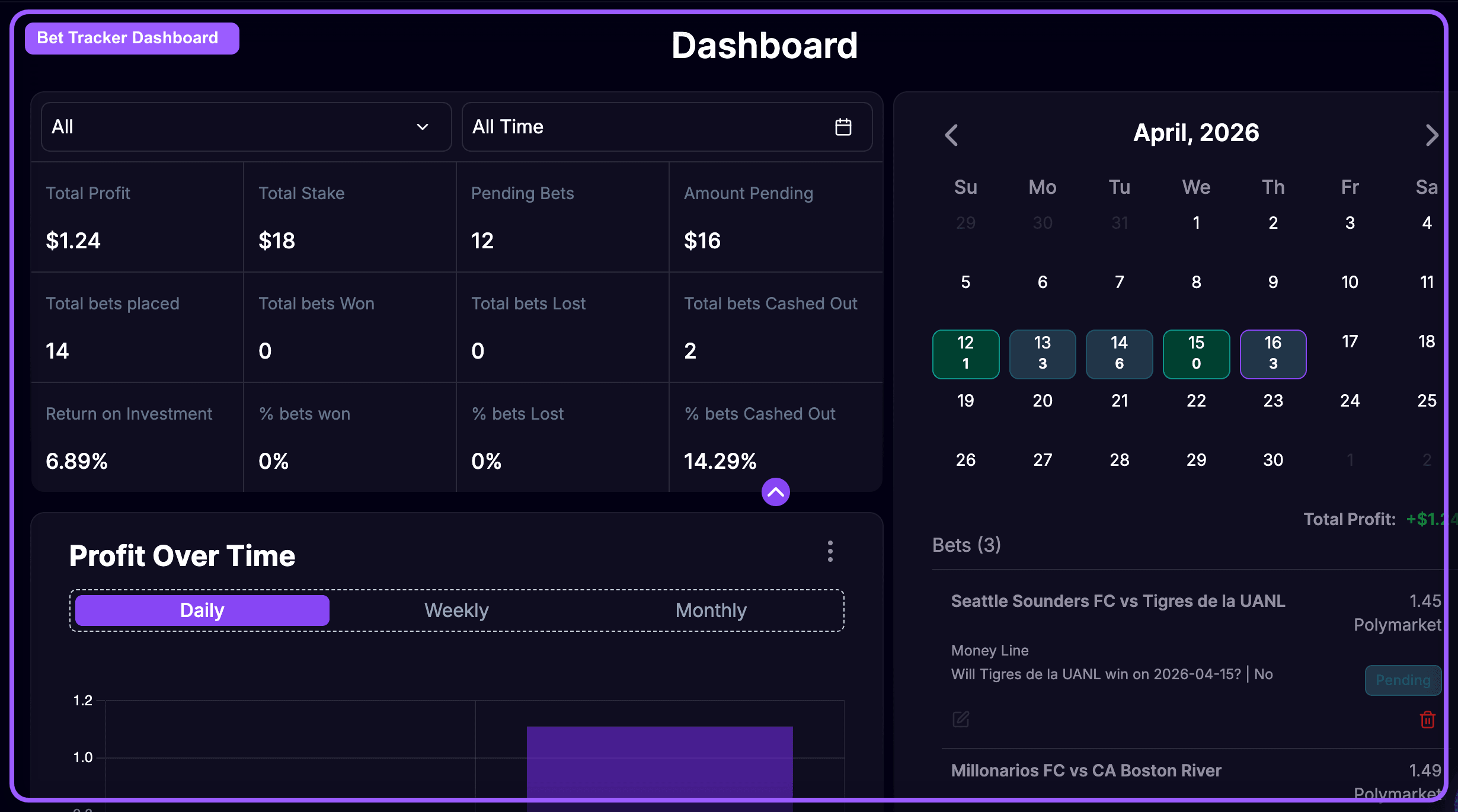Open the 'All' sportsbook filter dropdown
The height and width of the screenshot is (812, 1458).
tap(245, 126)
